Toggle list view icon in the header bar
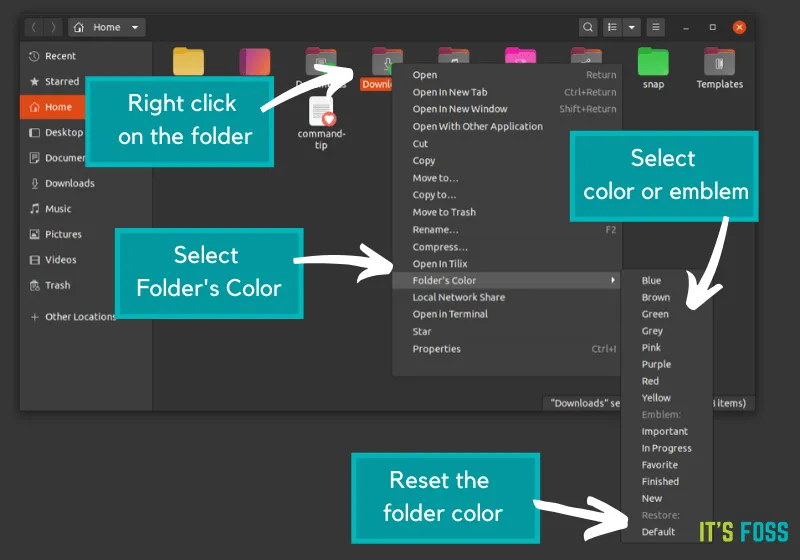This screenshot has width=800, height=560. pyautogui.click(x=612, y=27)
